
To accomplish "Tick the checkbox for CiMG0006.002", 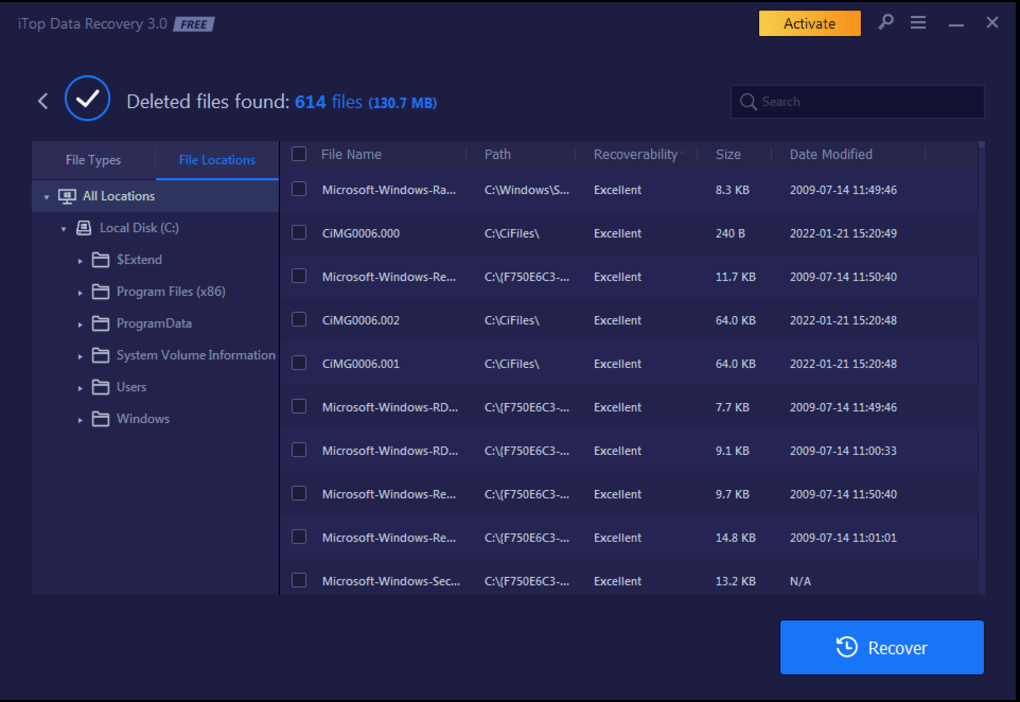I will [x=299, y=320].
